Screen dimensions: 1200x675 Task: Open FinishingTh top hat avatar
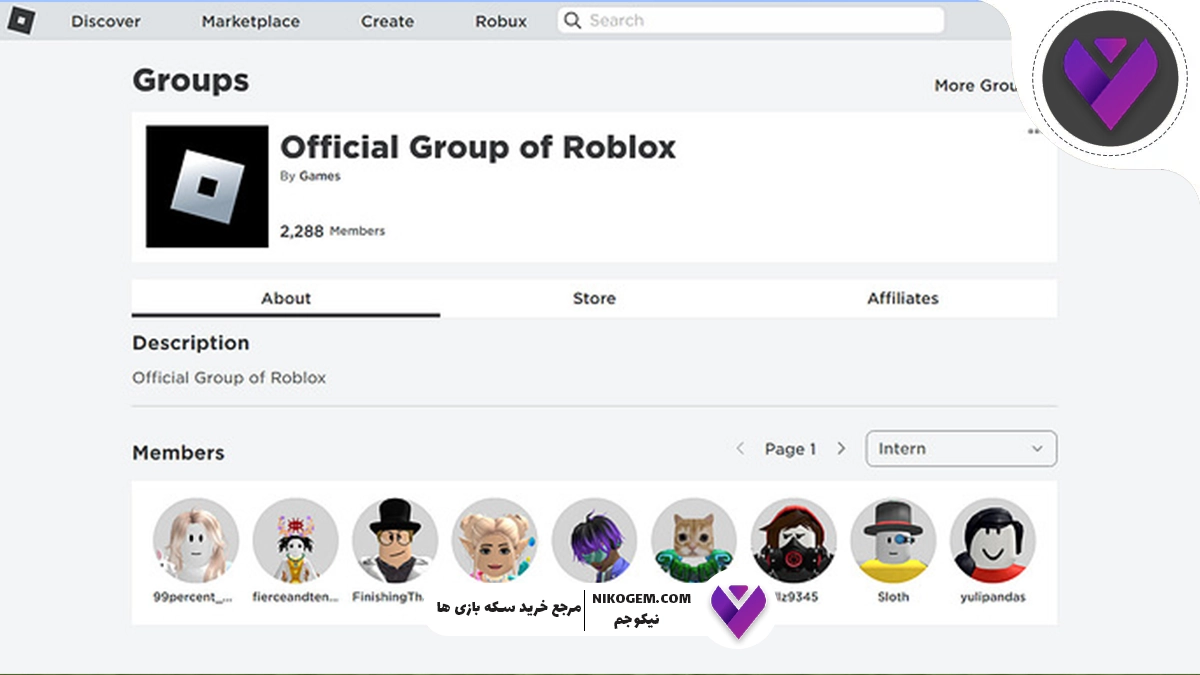click(x=395, y=541)
